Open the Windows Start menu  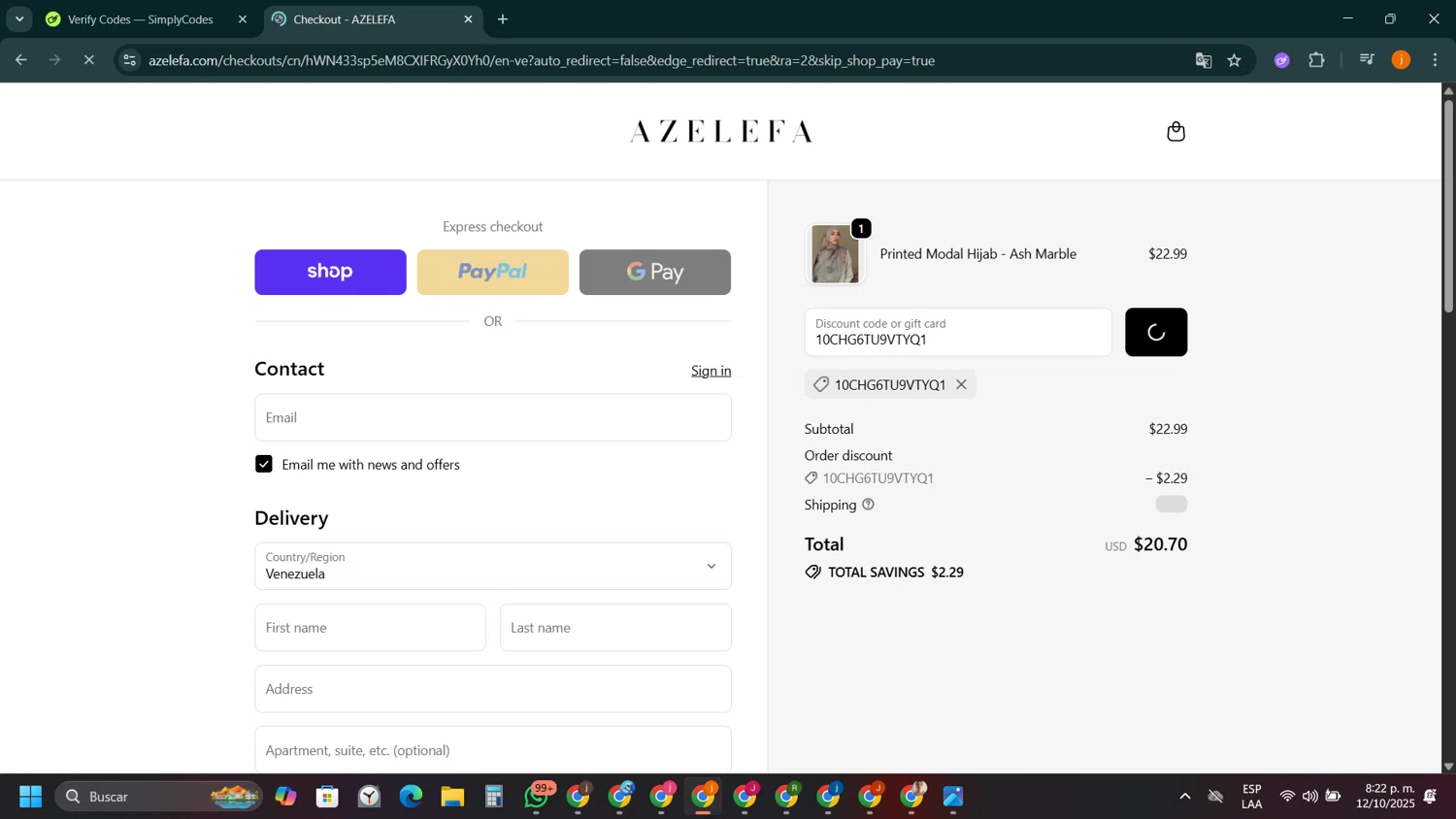coord(30,797)
